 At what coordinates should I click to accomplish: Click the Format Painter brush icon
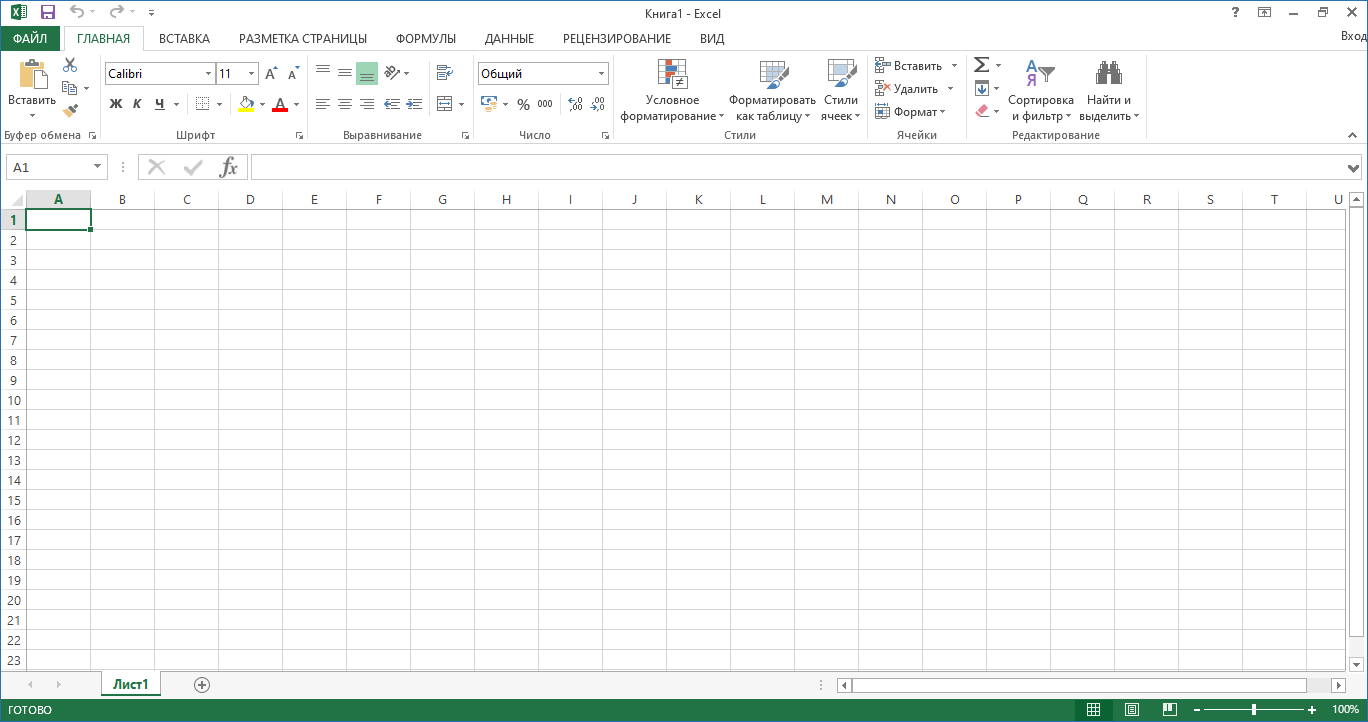(x=70, y=111)
